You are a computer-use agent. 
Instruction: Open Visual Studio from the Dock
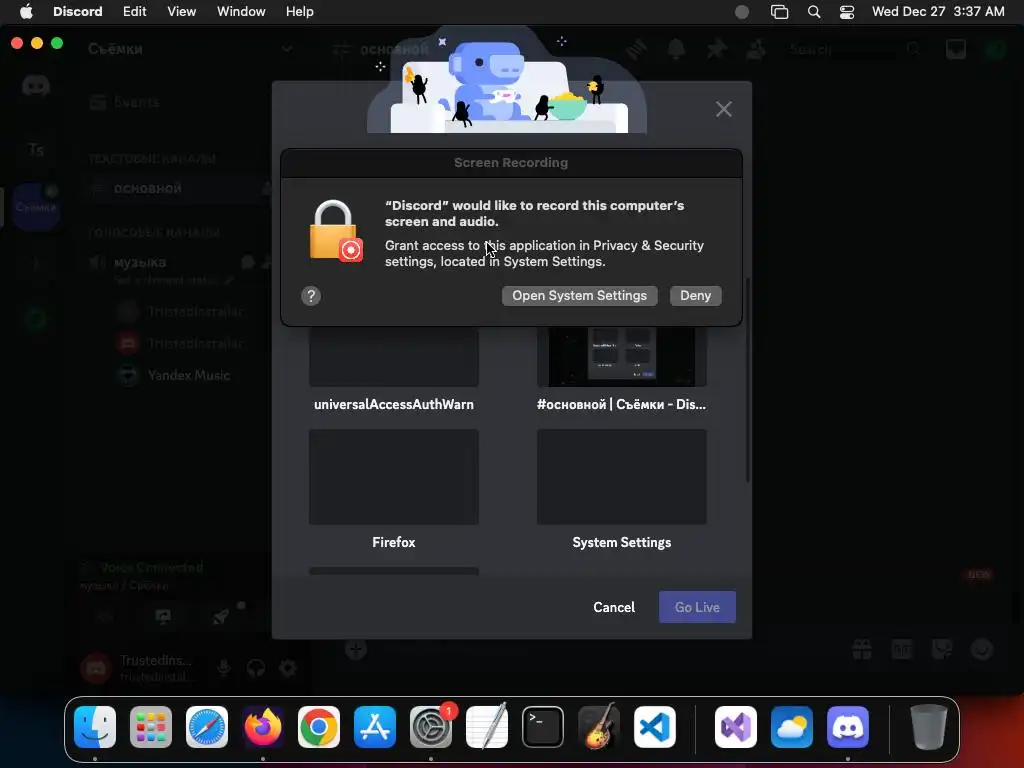(x=736, y=727)
